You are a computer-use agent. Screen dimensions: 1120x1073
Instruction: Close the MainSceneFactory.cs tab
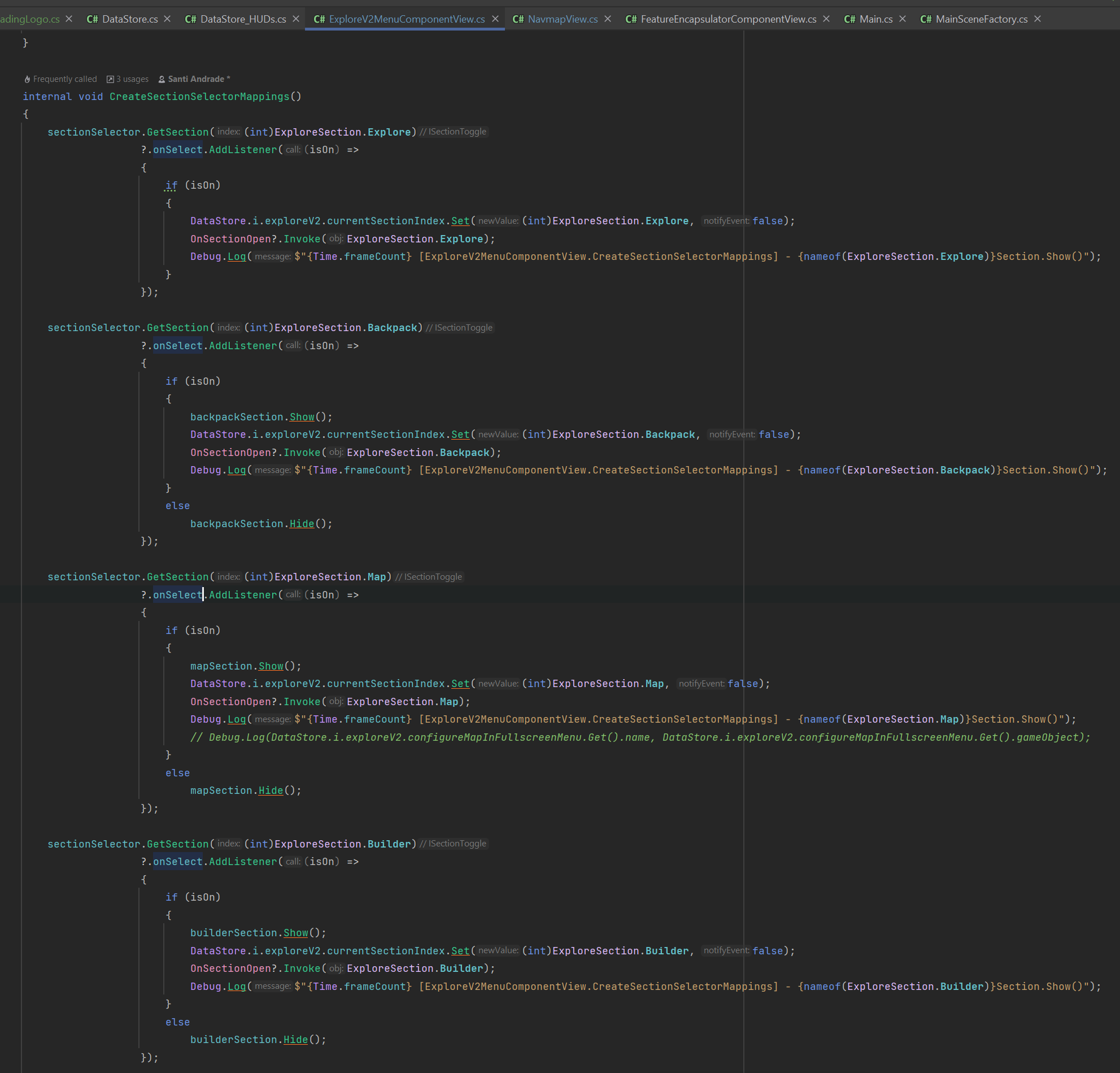click(1037, 19)
